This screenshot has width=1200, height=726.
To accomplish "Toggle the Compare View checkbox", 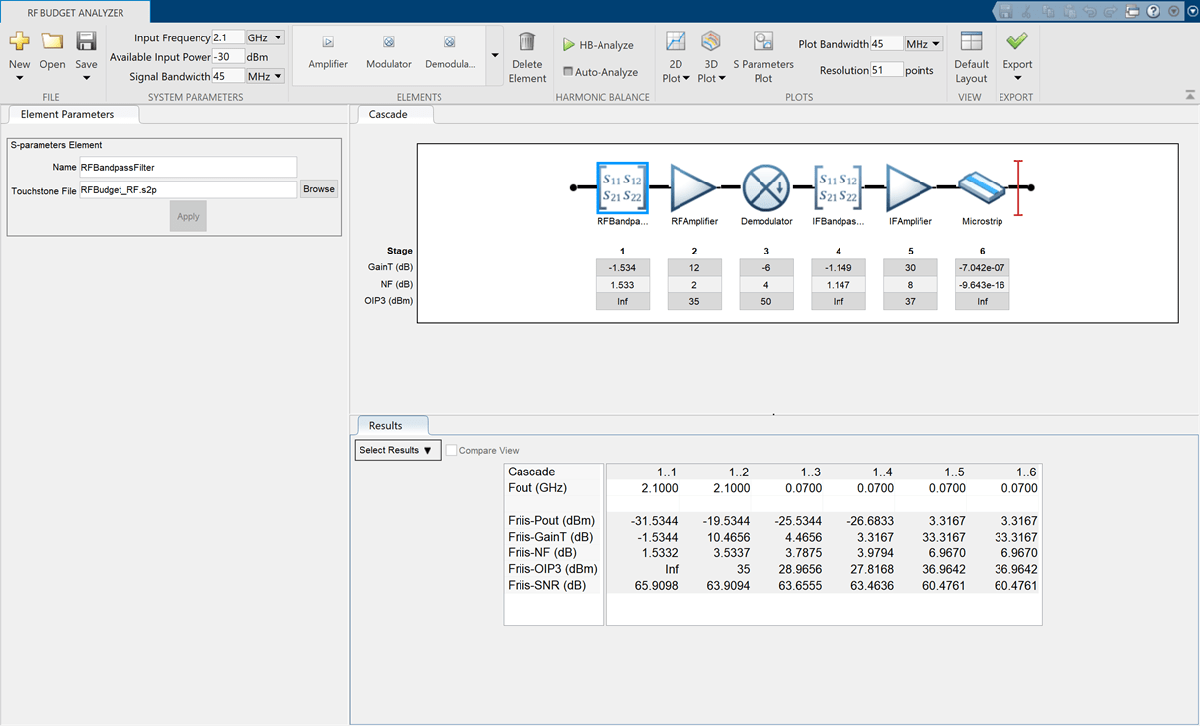I will pyautogui.click(x=453, y=451).
